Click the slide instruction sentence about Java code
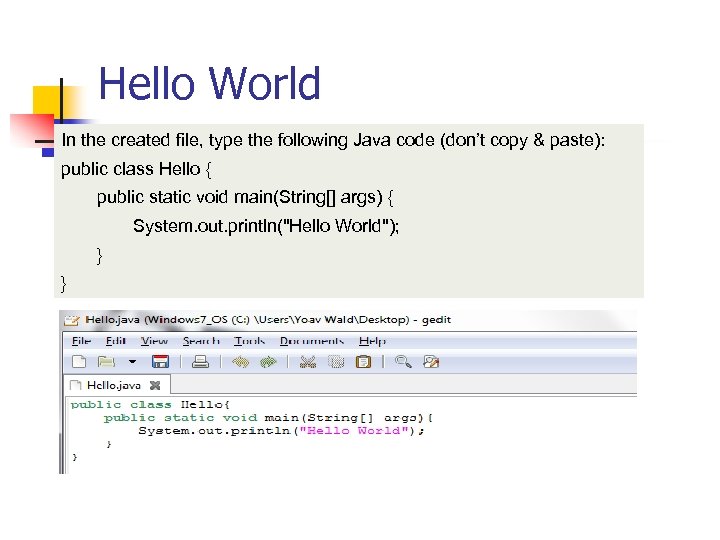 333,140
